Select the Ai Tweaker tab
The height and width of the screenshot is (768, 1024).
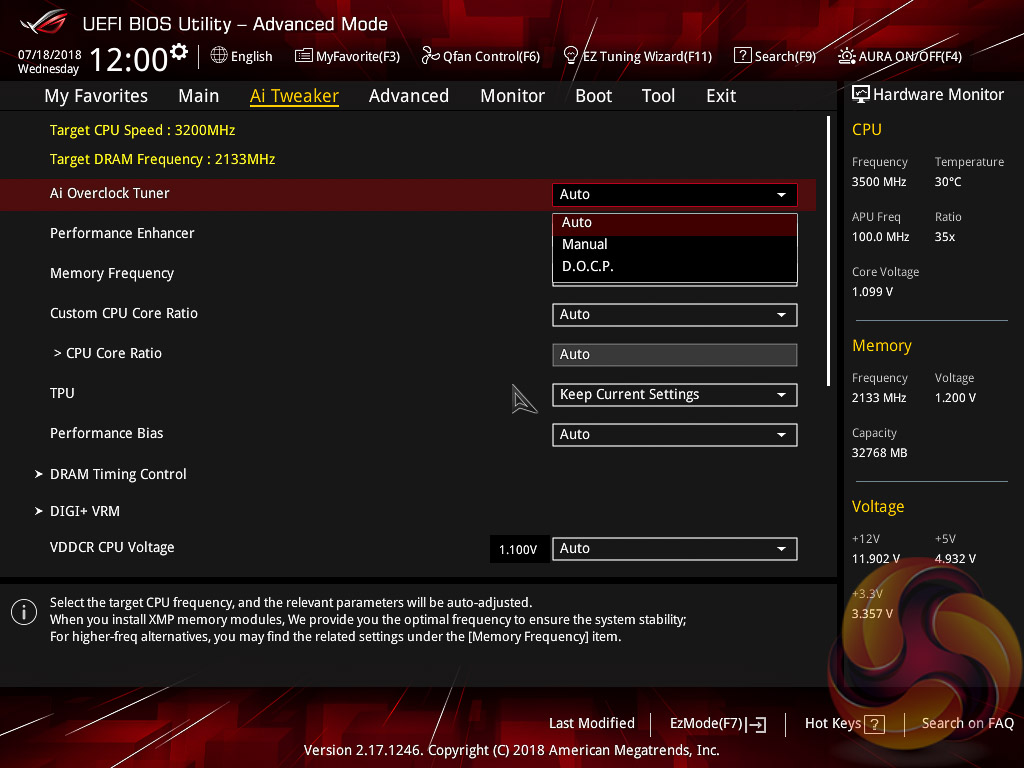(x=294, y=96)
